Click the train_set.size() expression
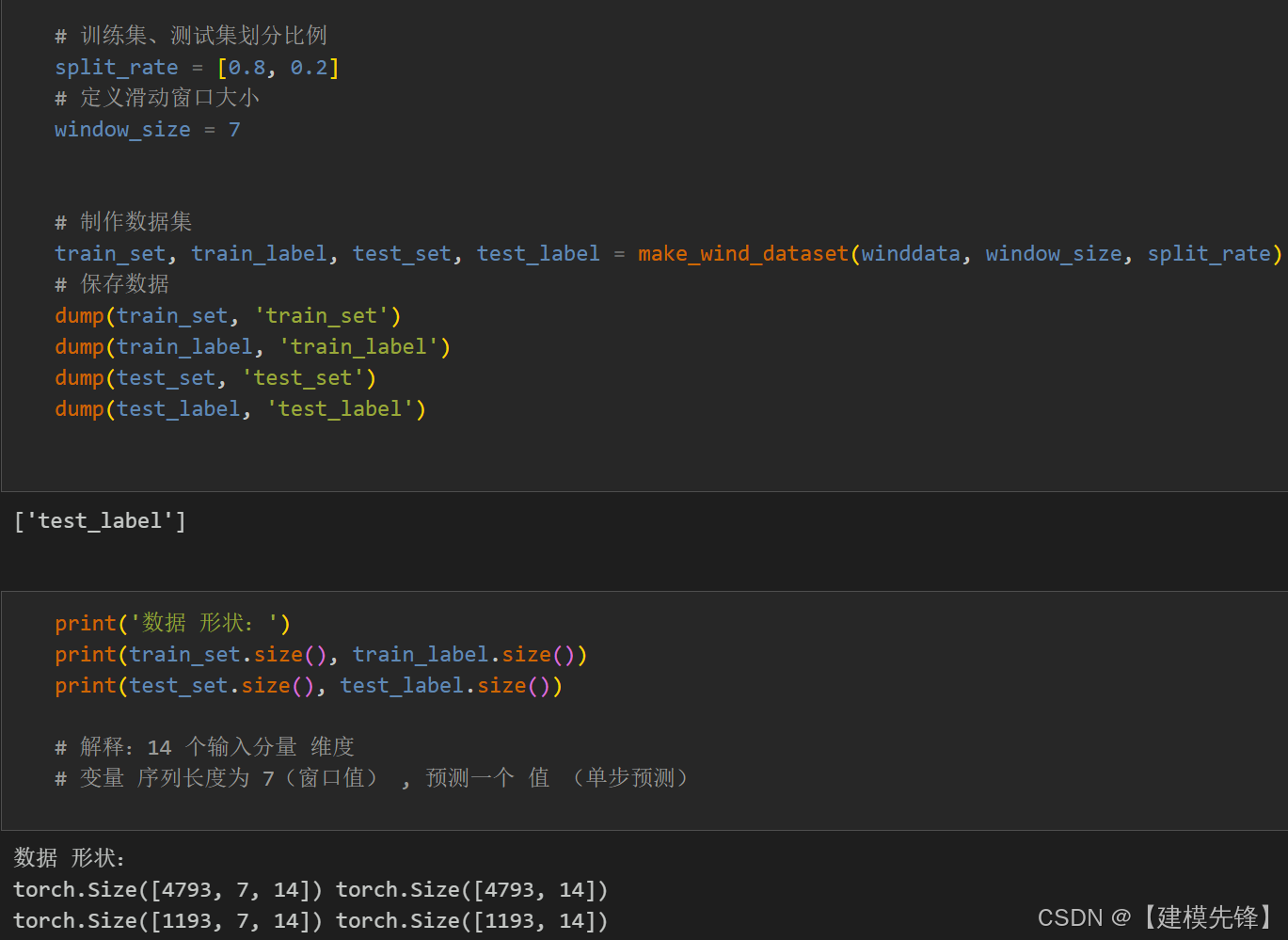 (224, 653)
